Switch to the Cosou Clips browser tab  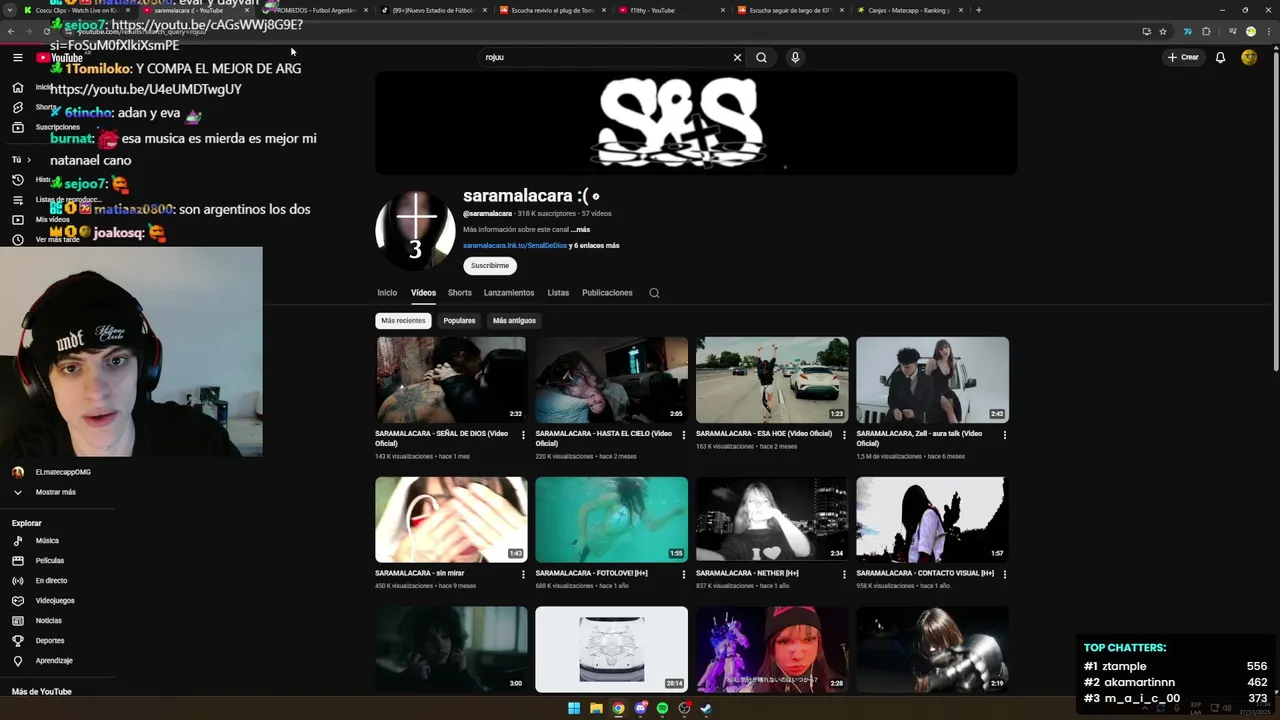click(x=75, y=10)
